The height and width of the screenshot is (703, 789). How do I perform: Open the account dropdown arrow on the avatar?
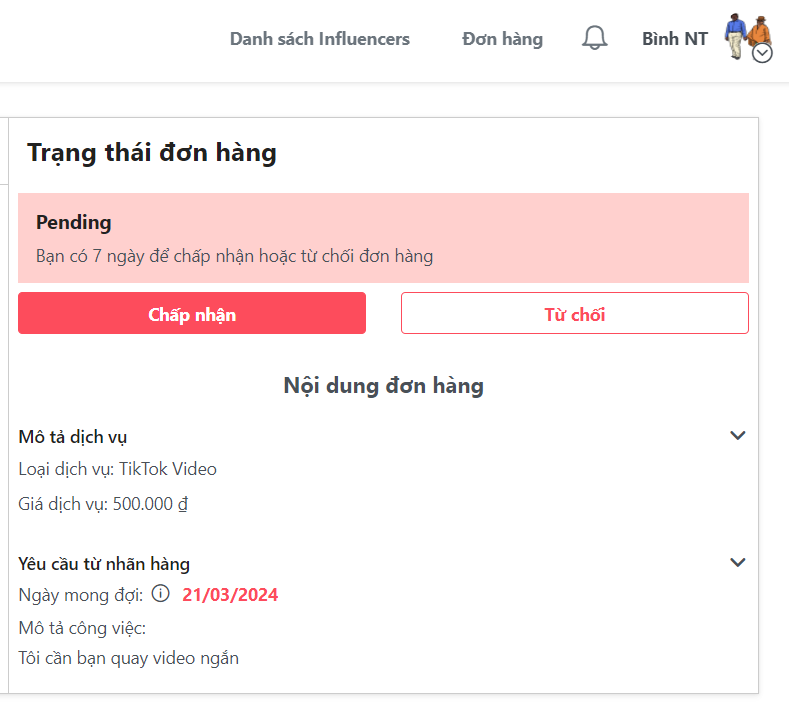tap(762, 54)
